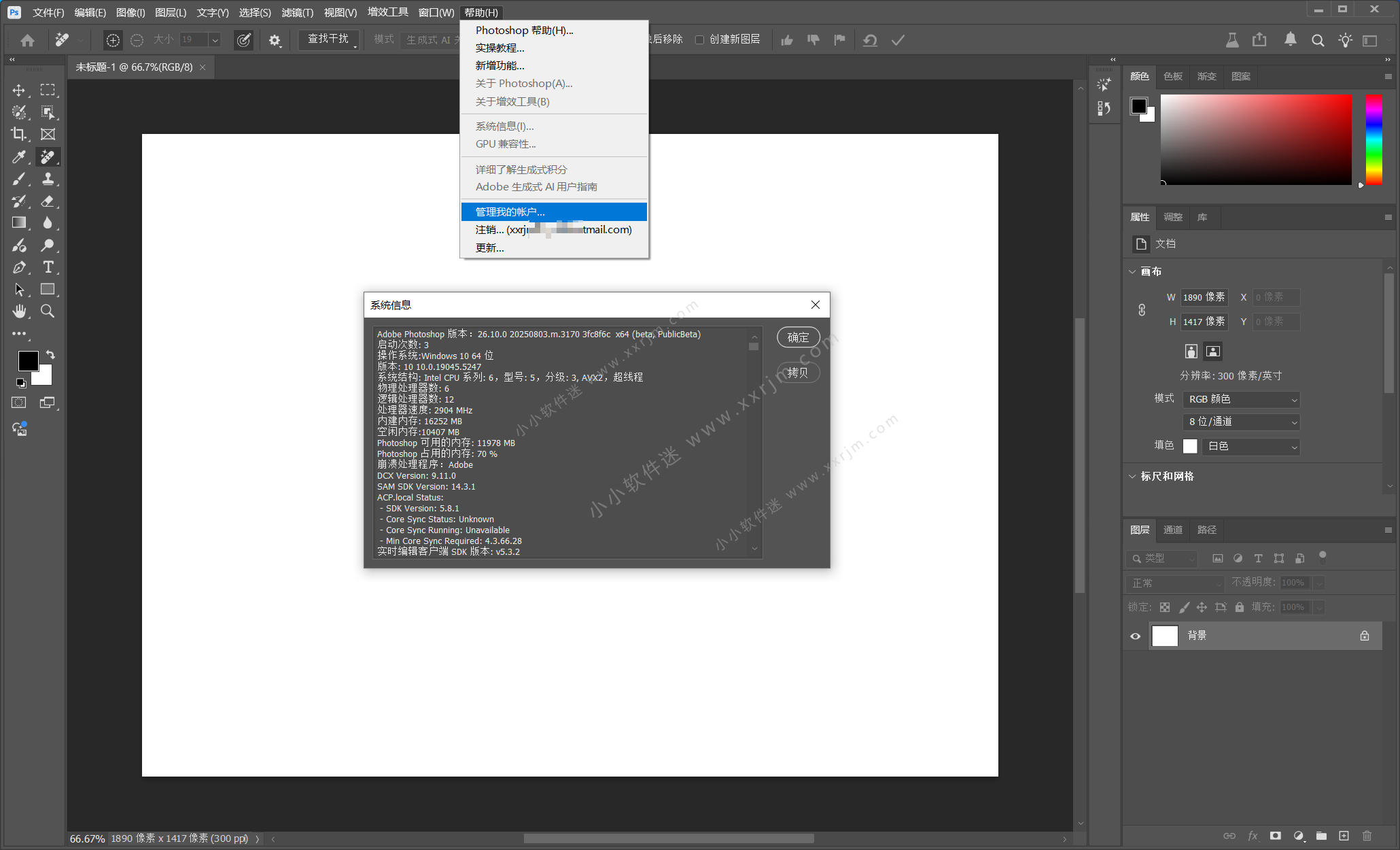Click the undo arrow in options bar
Screen dimensions: 1400x850
(870, 40)
